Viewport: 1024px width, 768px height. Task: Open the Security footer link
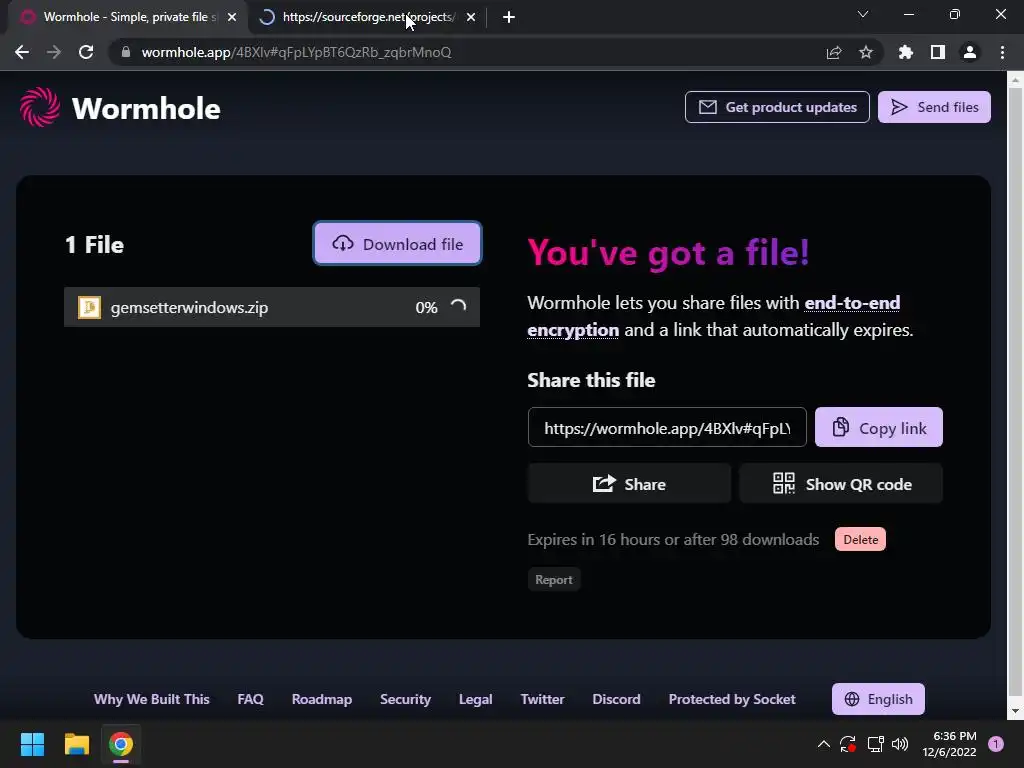coord(406,699)
